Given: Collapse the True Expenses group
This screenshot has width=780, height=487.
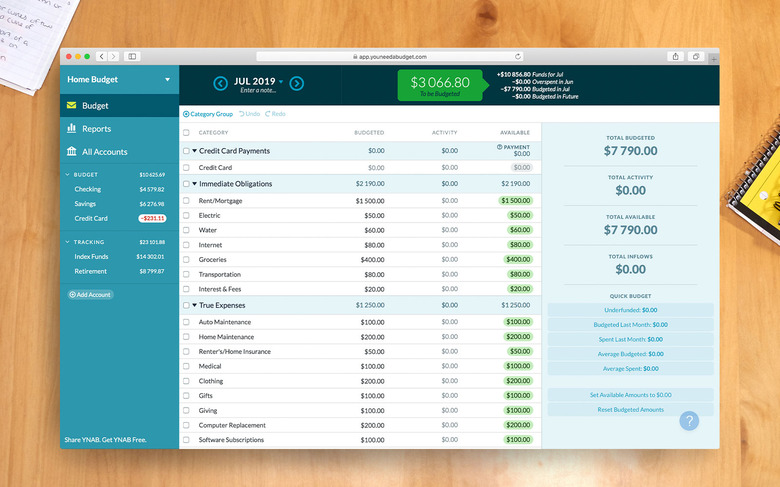Looking at the screenshot, I should pyautogui.click(x=195, y=305).
